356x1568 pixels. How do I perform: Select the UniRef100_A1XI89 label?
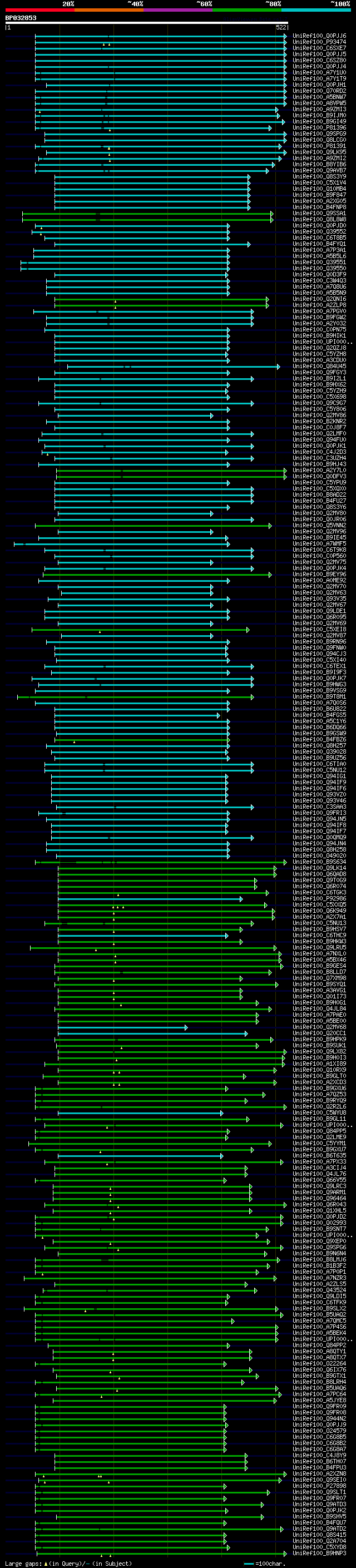click(319, 1064)
